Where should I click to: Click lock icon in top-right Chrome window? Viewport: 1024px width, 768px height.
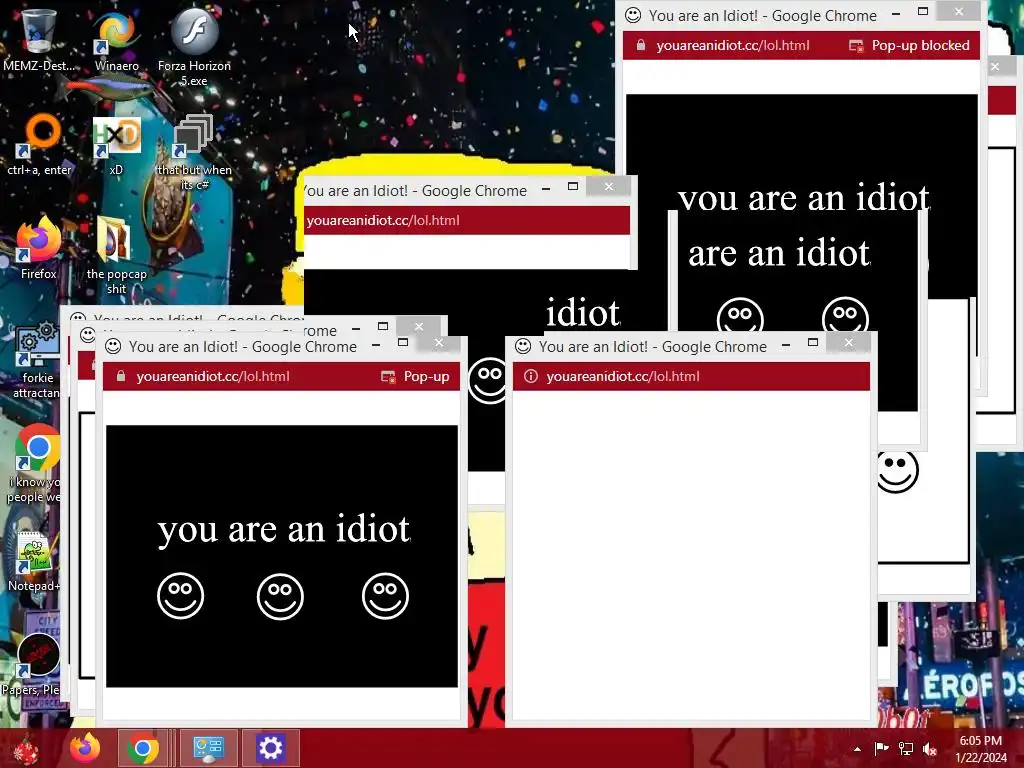(641, 45)
